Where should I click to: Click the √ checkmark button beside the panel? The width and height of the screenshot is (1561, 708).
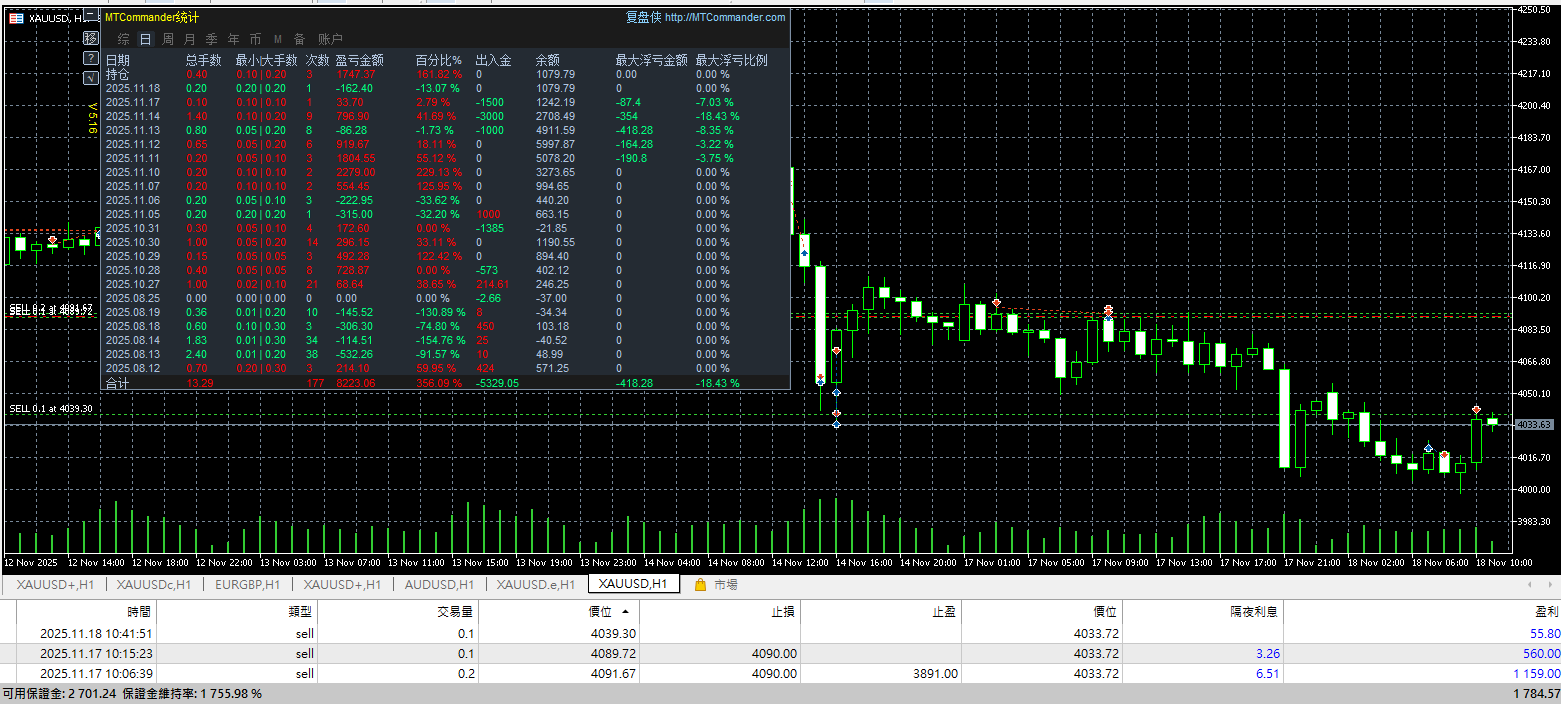(91, 80)
